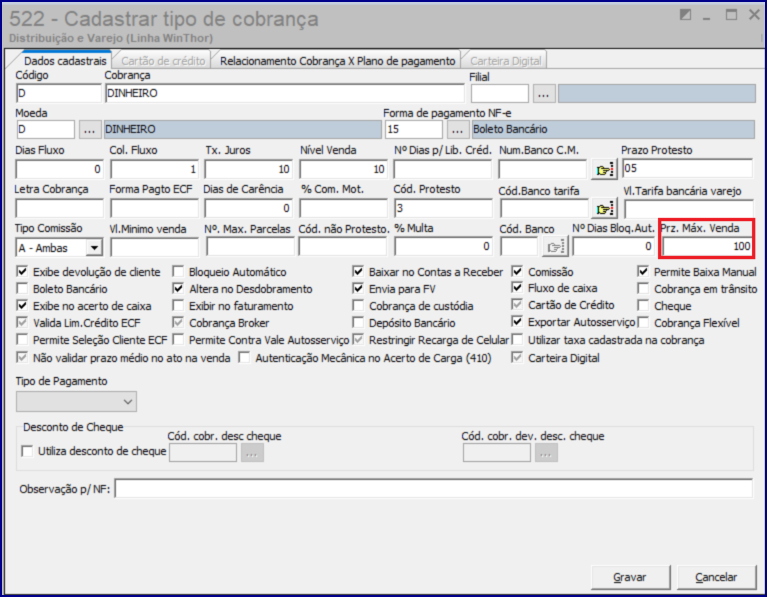Enable Bloqueio Automático checkbox
767x597 pixels.
click(179, 272)
